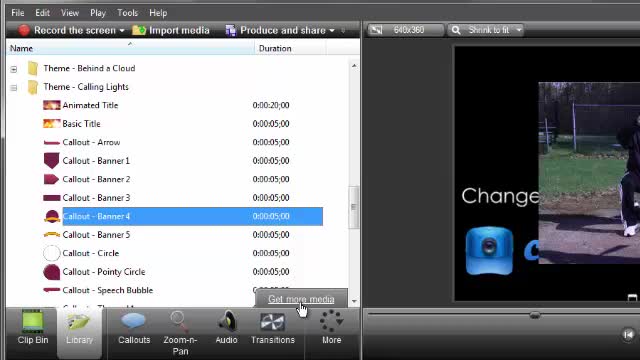Select the Callout - Banner 5 icon
640x360 pixels.
coord(51,235)
